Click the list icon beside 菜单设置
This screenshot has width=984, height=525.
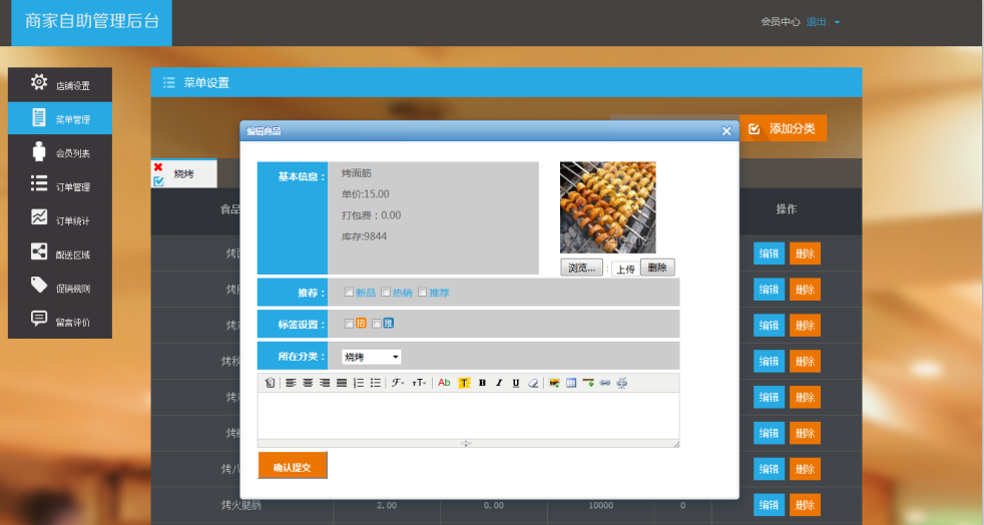[169, 83]
